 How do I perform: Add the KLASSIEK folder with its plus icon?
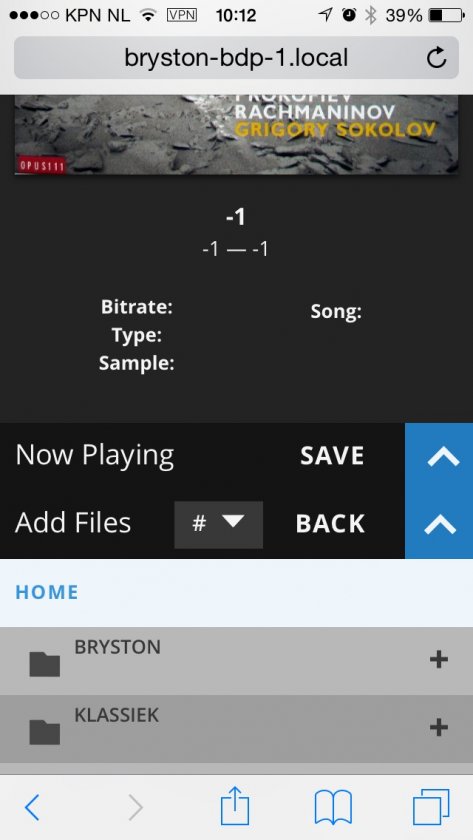click(439, 727)
